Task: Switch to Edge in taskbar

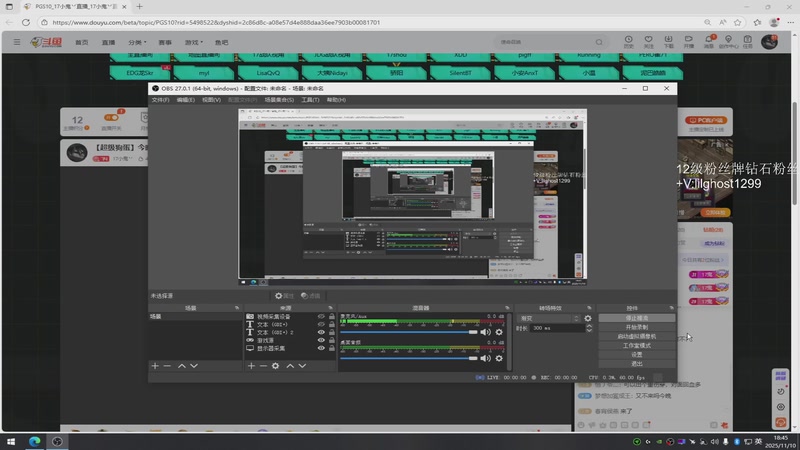Action: 35,441
